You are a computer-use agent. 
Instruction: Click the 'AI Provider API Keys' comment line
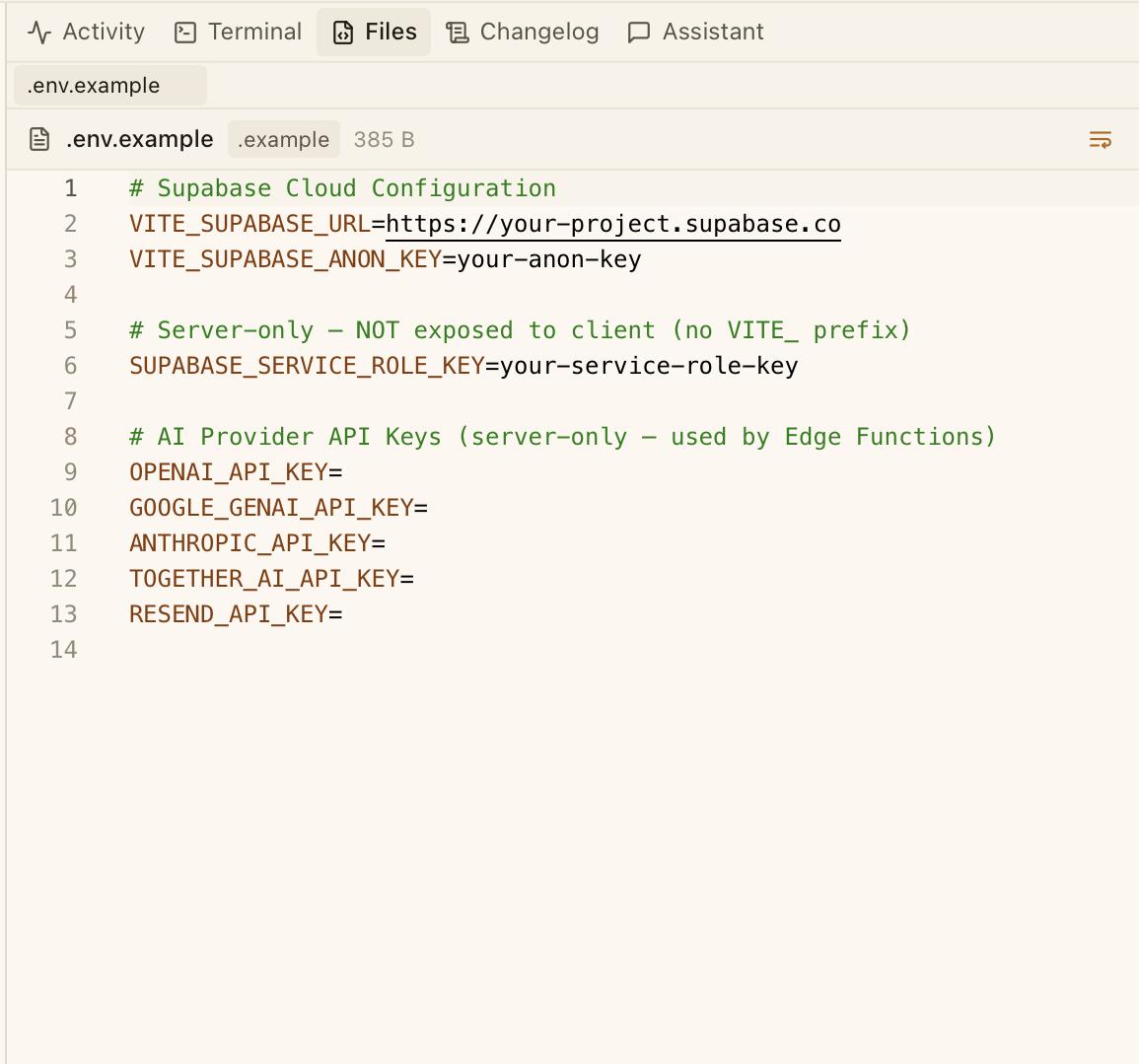coord(562,437)
